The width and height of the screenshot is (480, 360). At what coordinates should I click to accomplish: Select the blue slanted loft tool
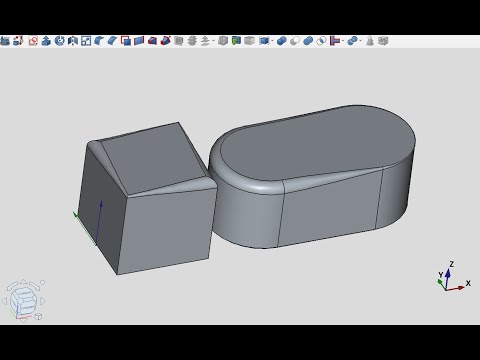(x=112, y=41)
